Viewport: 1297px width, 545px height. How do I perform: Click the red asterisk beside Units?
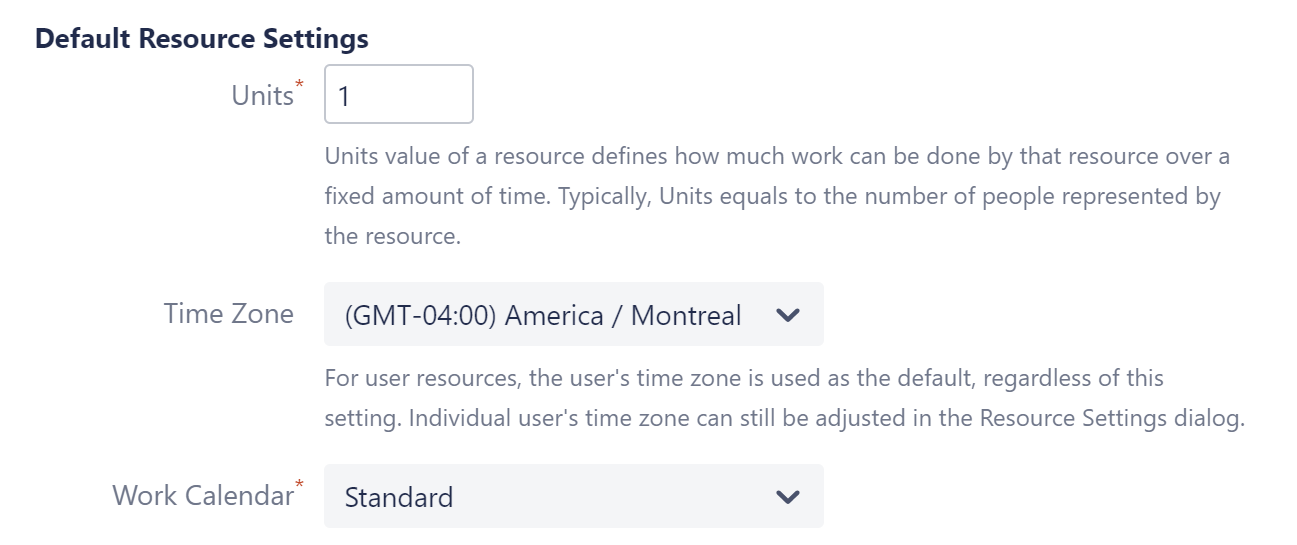(x=300, y=85)
